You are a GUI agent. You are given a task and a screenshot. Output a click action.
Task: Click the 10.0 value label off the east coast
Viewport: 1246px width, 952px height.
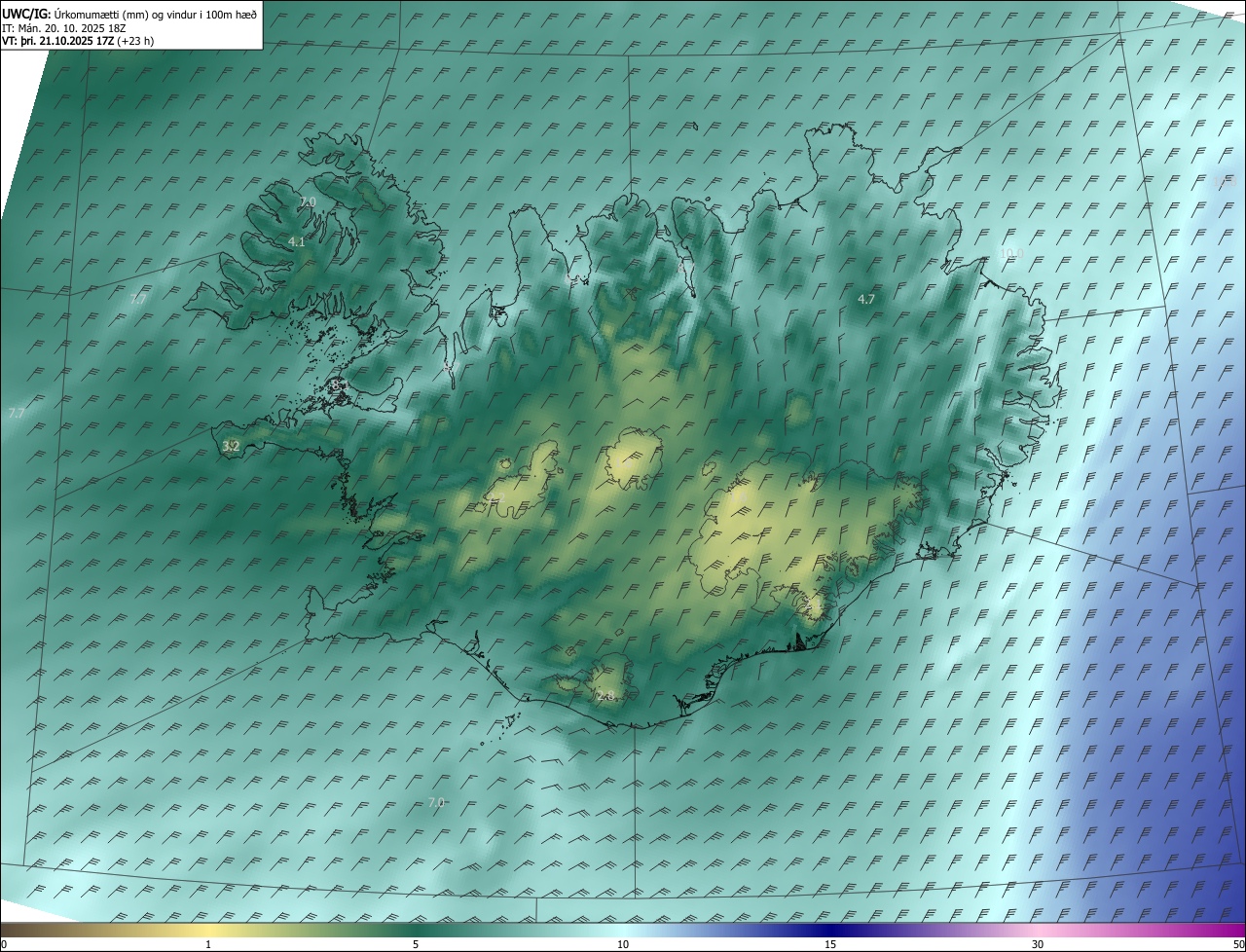[x=1012, y=253]
